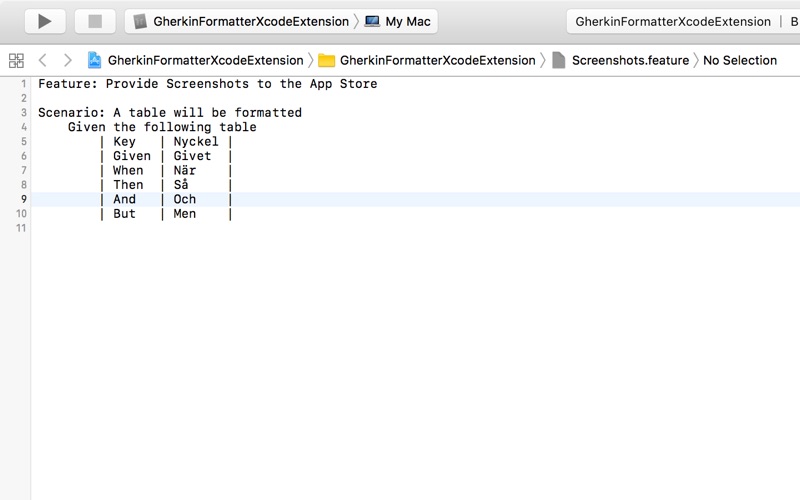Click the 'When' cell in the table
Viewport: 800px width, 500px height.
(128, 170)
